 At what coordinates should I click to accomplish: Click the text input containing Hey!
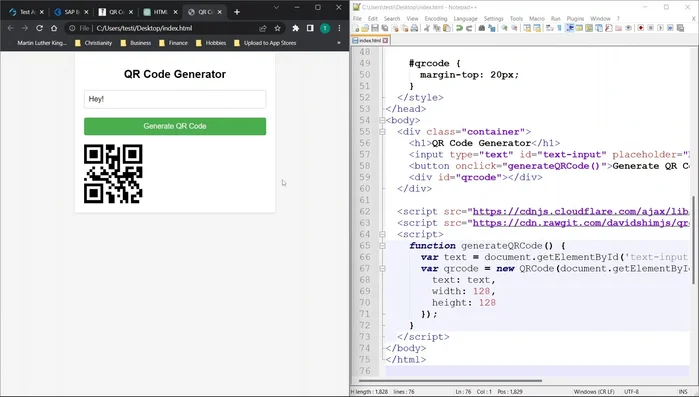[x=175, y=99]
